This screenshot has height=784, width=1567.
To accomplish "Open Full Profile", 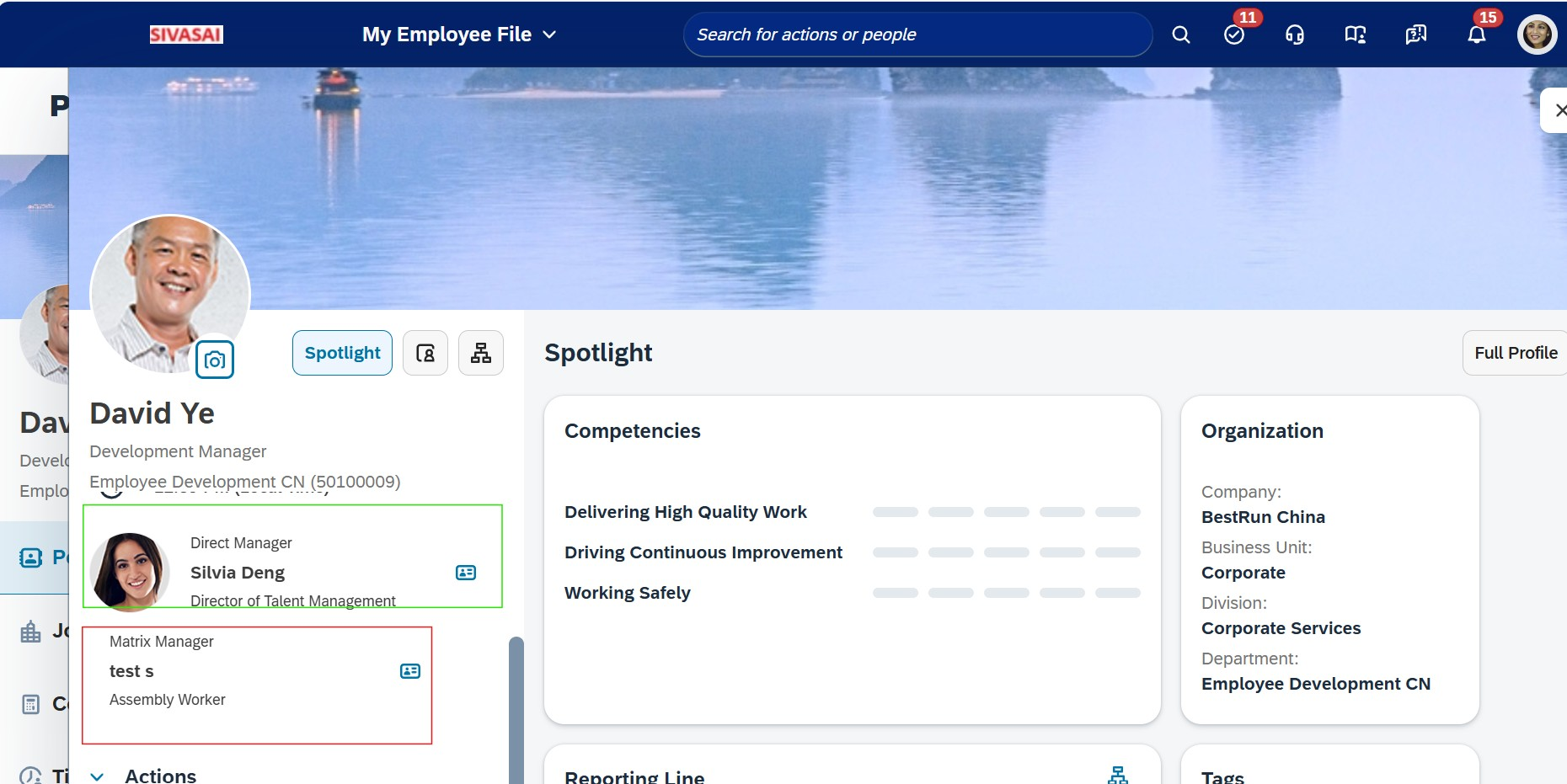I will click(1515, 353).
